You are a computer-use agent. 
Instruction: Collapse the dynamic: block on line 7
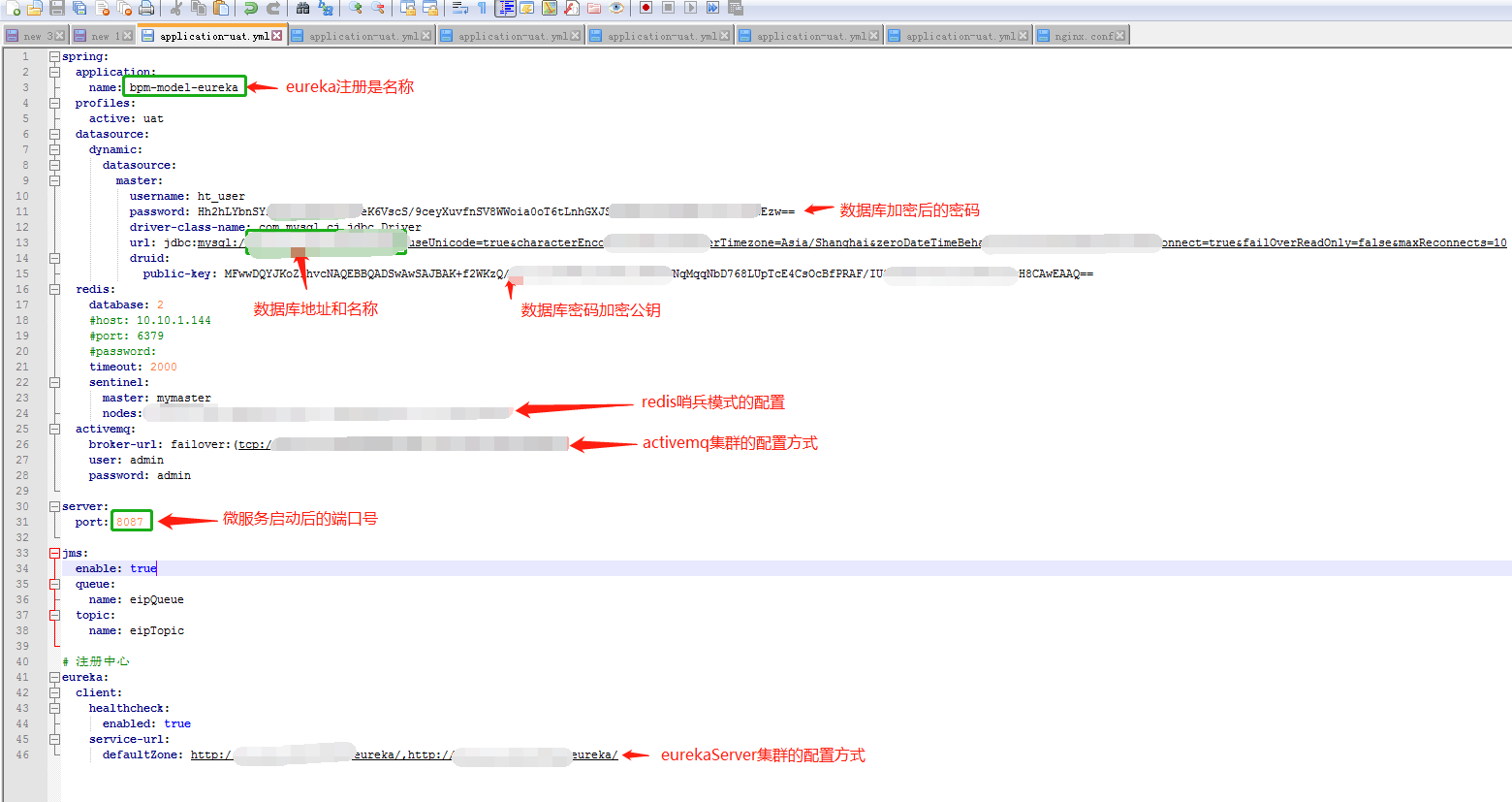click(55, 150)
